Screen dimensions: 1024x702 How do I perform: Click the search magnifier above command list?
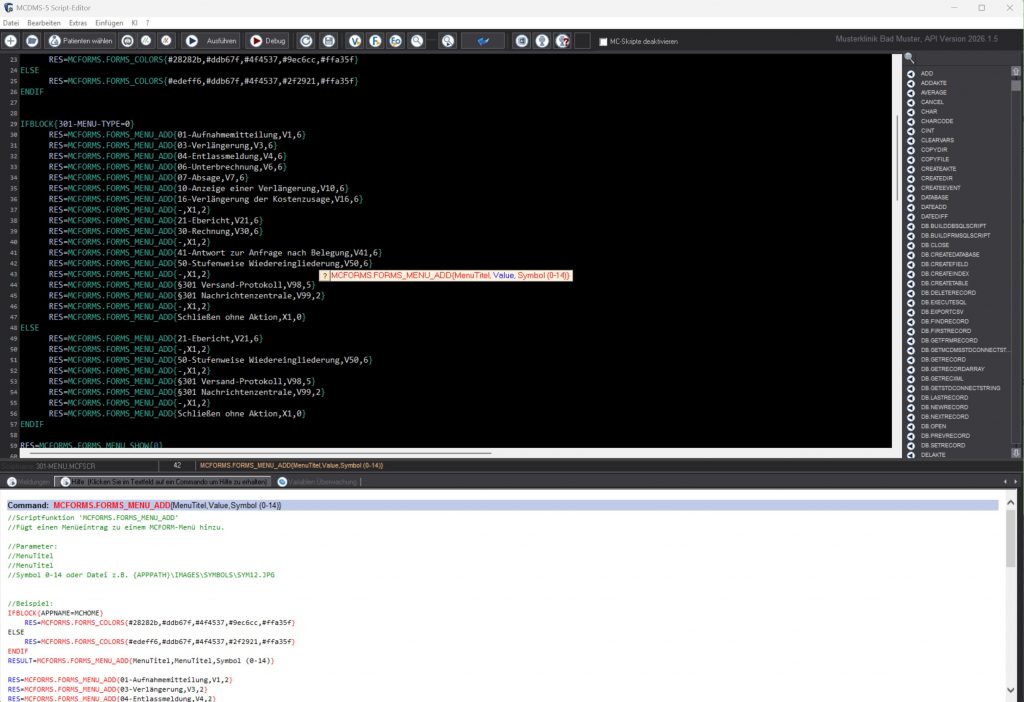[909, 58]
